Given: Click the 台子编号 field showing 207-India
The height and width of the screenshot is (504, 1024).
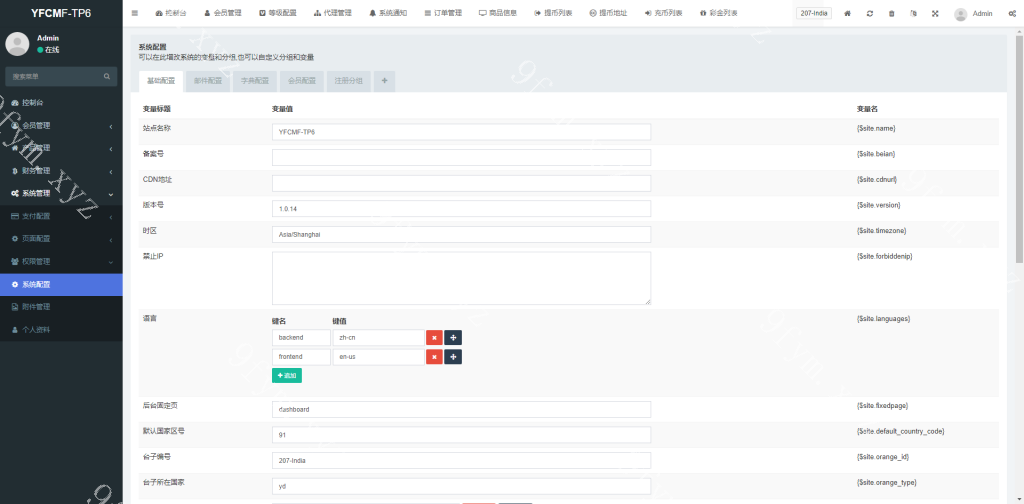Looking at the screenshot, I should (461, 460).
